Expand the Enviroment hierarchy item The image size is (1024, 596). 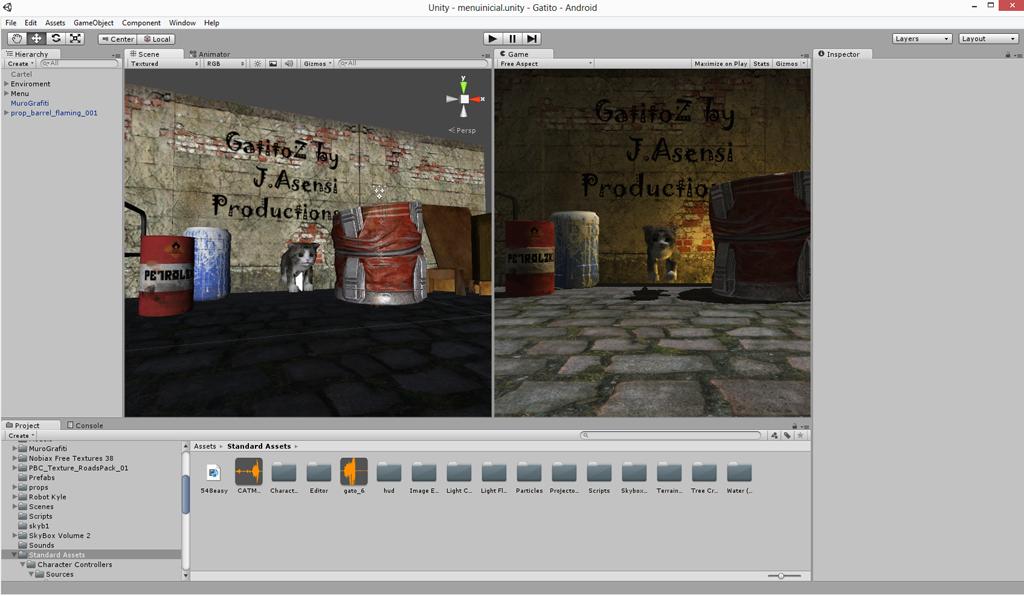click(x=7, y=84)
